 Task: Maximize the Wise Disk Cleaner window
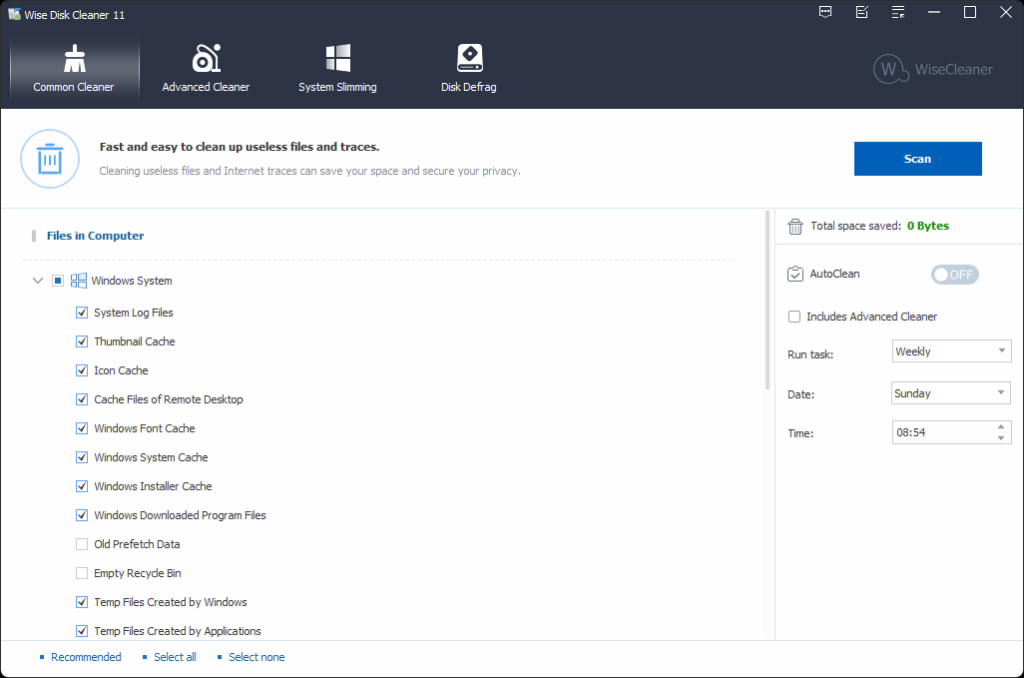[970, 12]
